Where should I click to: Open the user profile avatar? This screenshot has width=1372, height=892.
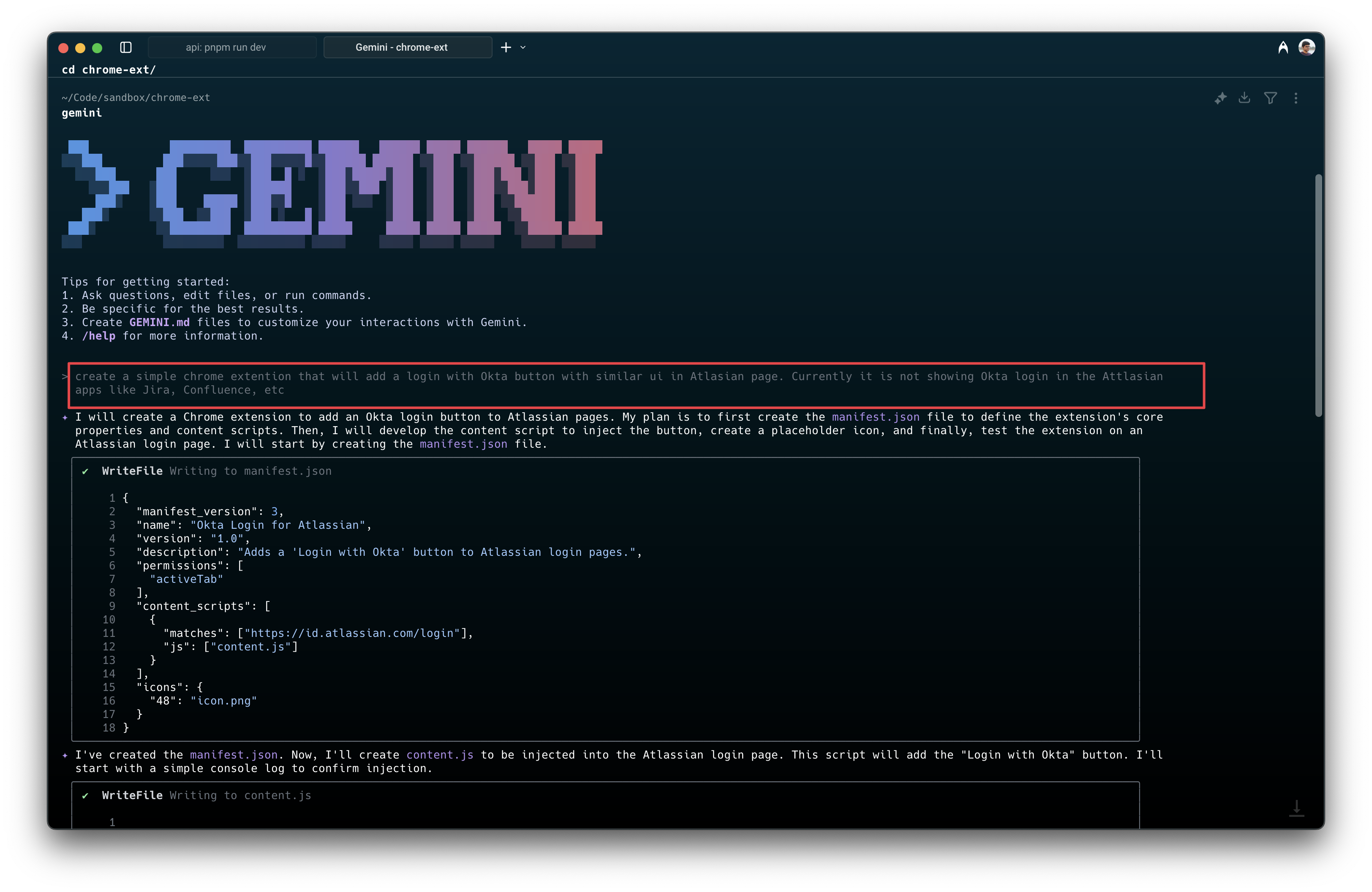click(x=1306, y=47)
